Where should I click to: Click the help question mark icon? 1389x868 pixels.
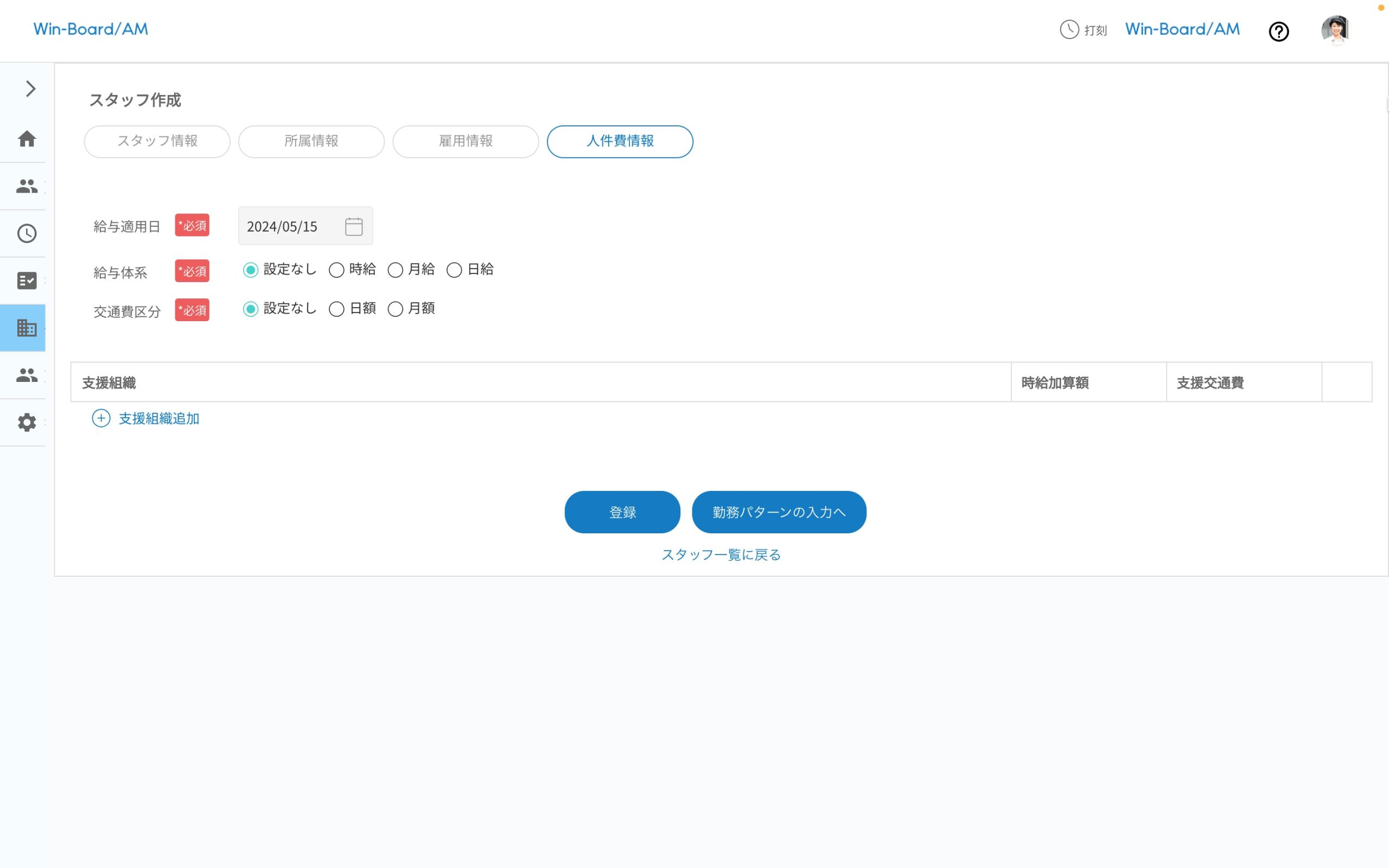click(1278, 31)
